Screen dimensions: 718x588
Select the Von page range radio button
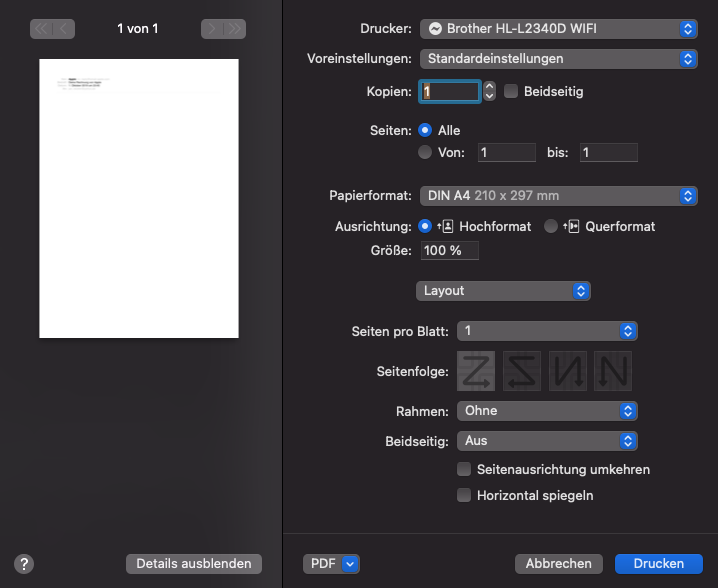(425, 152)
